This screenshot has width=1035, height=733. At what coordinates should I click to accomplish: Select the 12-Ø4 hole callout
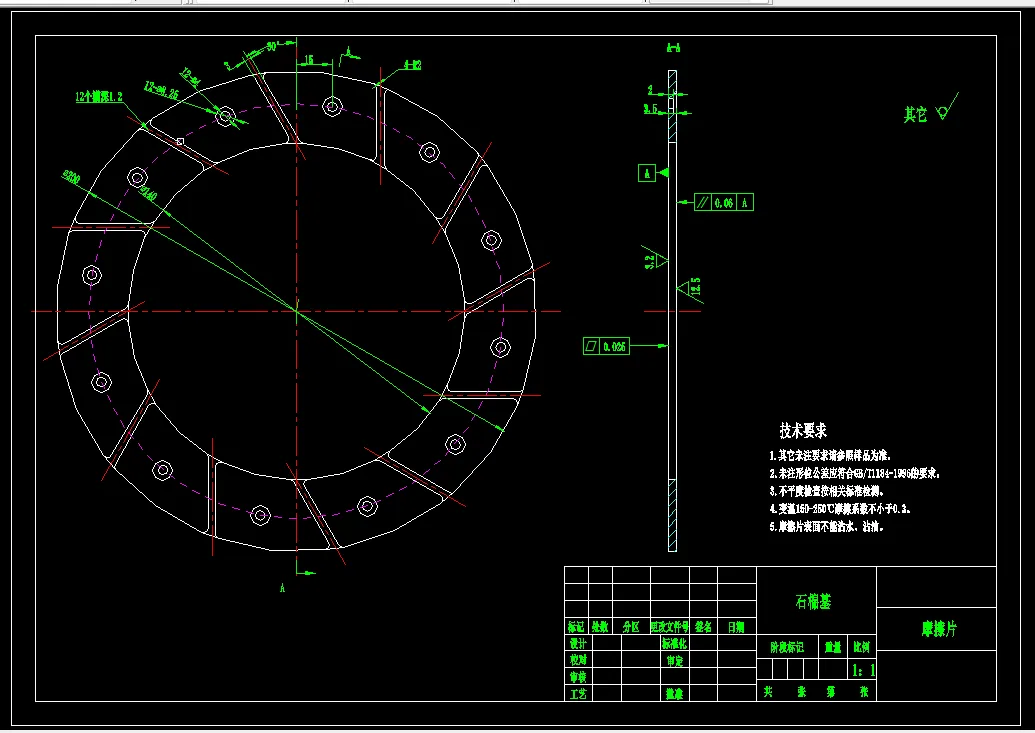[191, 77]
